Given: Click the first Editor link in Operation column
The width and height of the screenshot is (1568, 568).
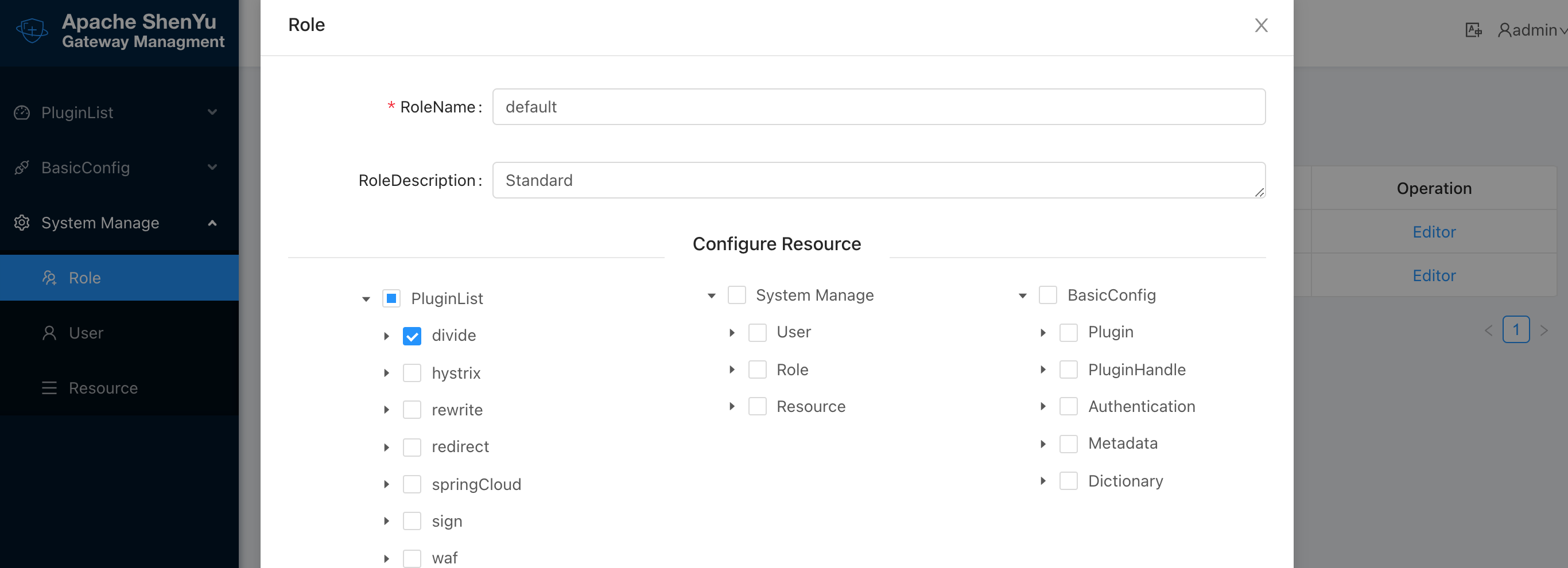Looking at the screenshot, I should pos(1434,232).
